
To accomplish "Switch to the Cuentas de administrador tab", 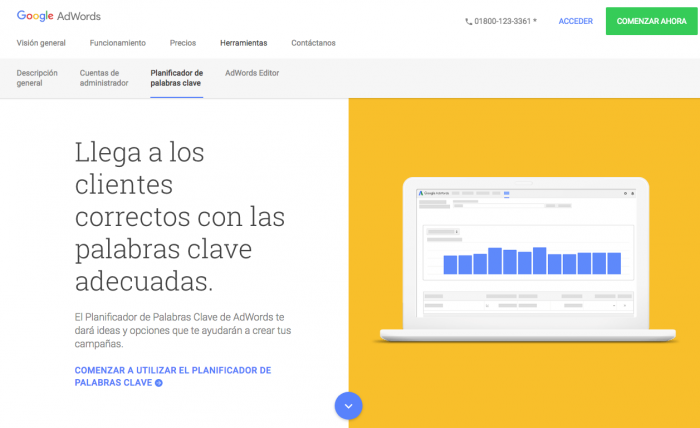I will tap(104, 78).
